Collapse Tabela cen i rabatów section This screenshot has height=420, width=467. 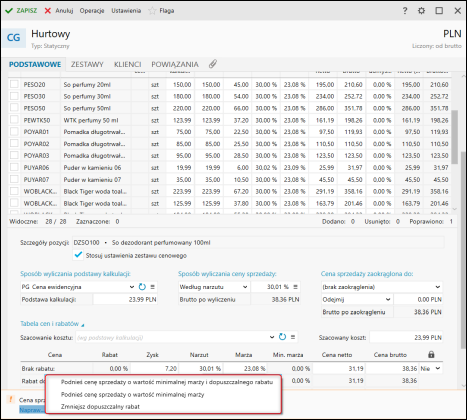tap(52, 324)
